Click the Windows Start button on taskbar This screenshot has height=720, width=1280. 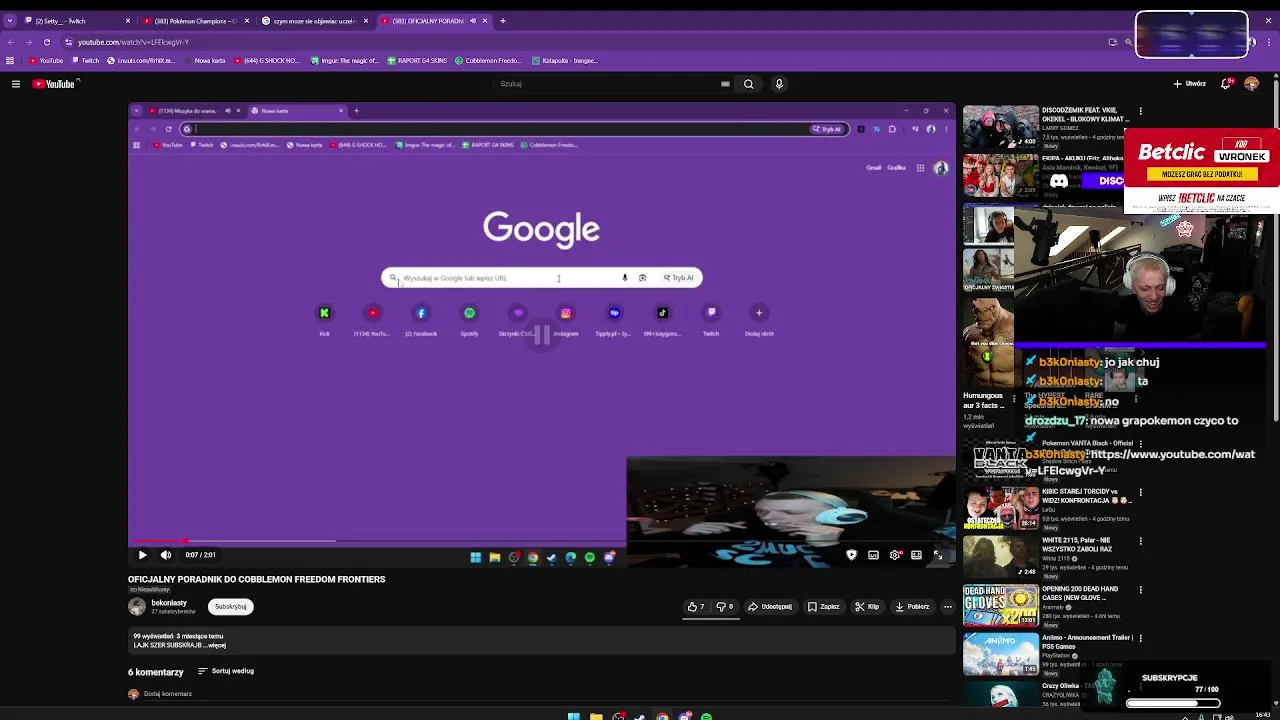tap(573, 716)
